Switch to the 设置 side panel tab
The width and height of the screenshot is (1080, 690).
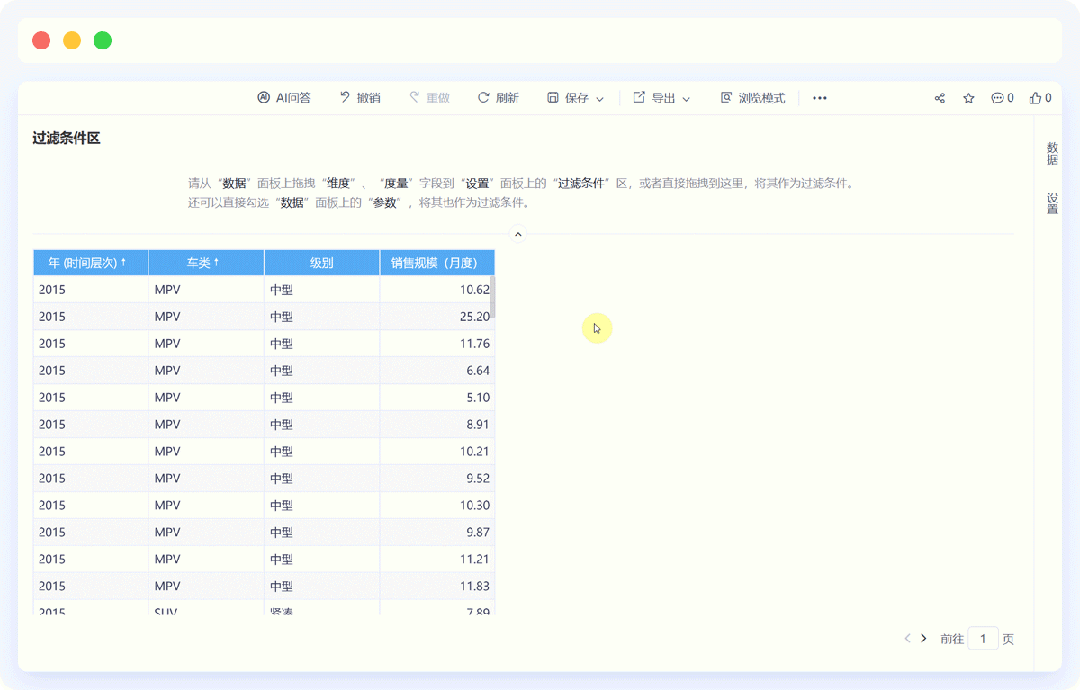click(x=1052, y=203)
